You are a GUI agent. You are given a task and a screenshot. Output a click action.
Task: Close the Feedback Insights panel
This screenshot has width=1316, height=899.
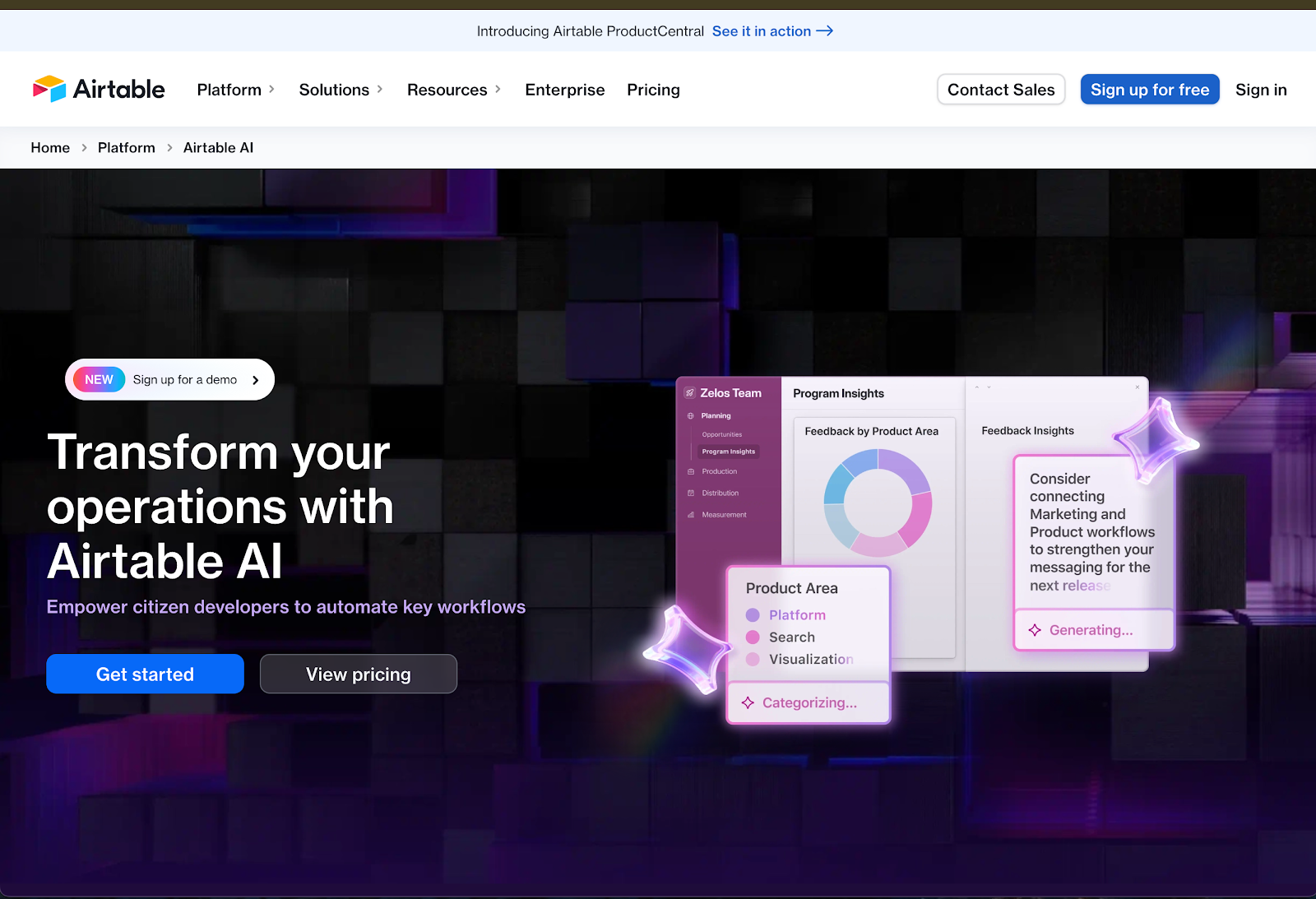1138,387
